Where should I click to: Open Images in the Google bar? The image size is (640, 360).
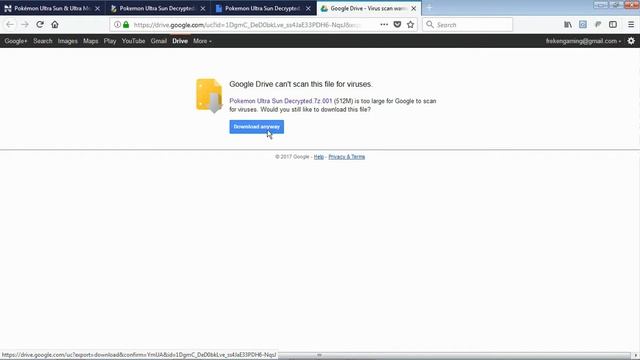[67, 41]
